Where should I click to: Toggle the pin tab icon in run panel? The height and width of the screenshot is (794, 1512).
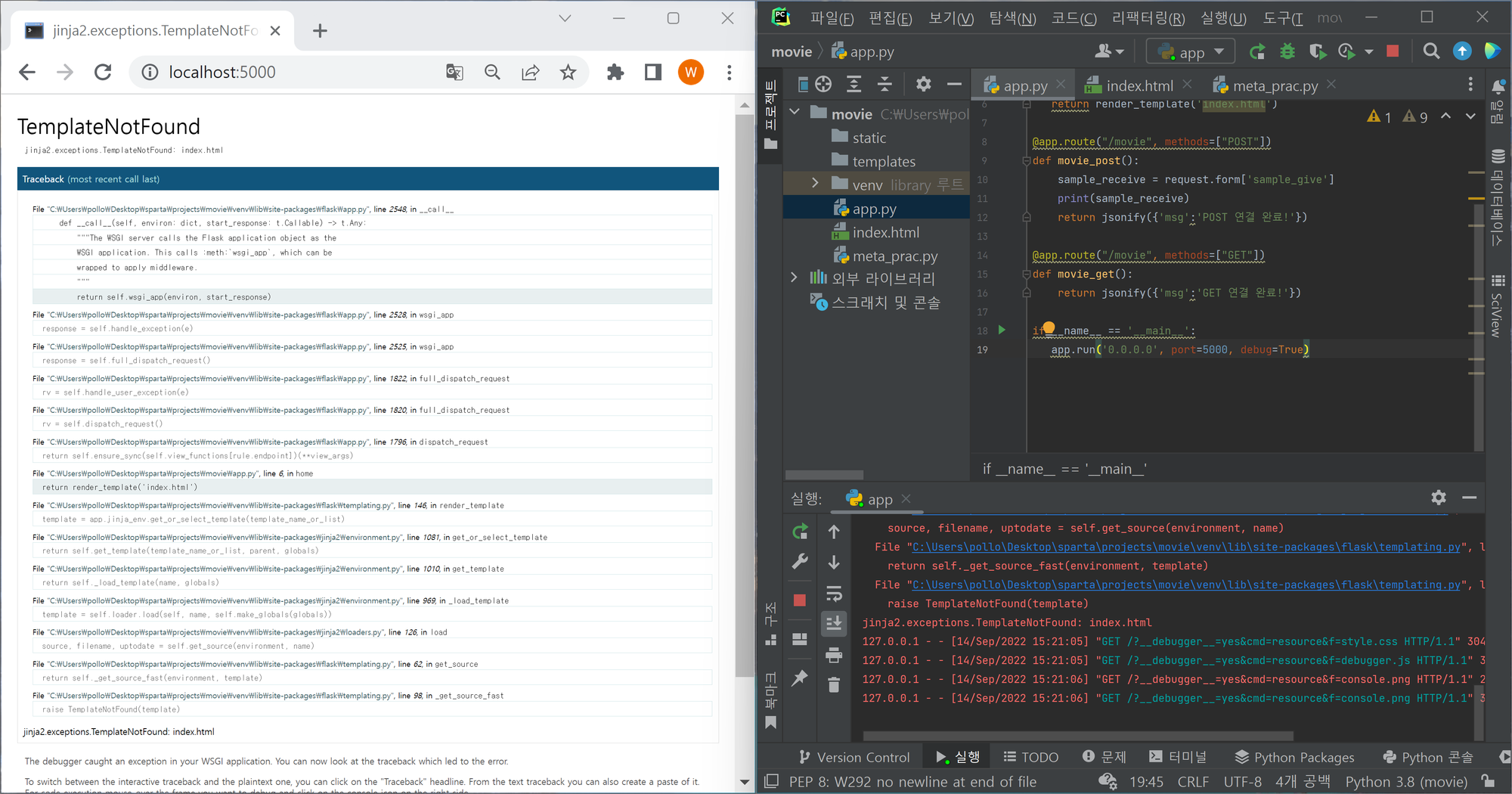click(800, 678)
